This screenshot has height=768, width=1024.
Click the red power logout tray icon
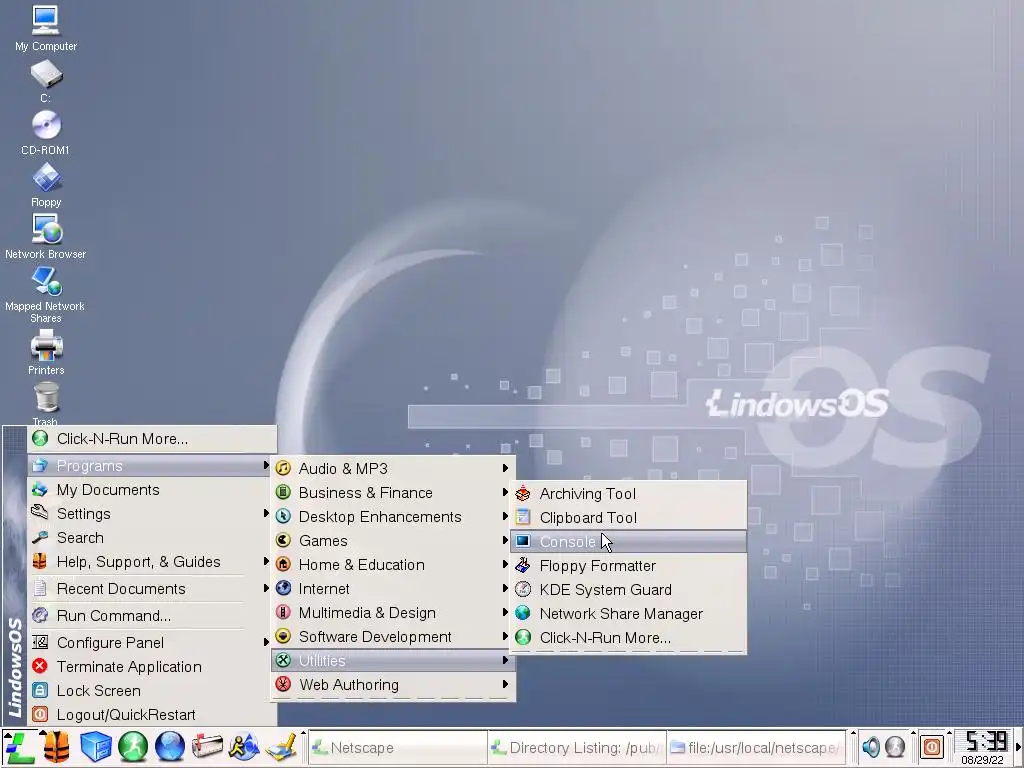pos(932,746)
